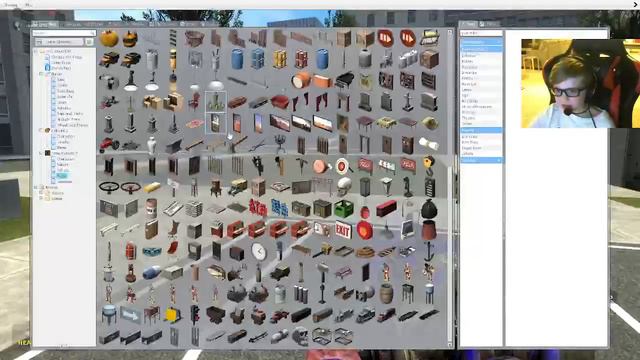Collapse the Constraints tool category header
Screen dimensions: 640x360
[x=481, y=42]
